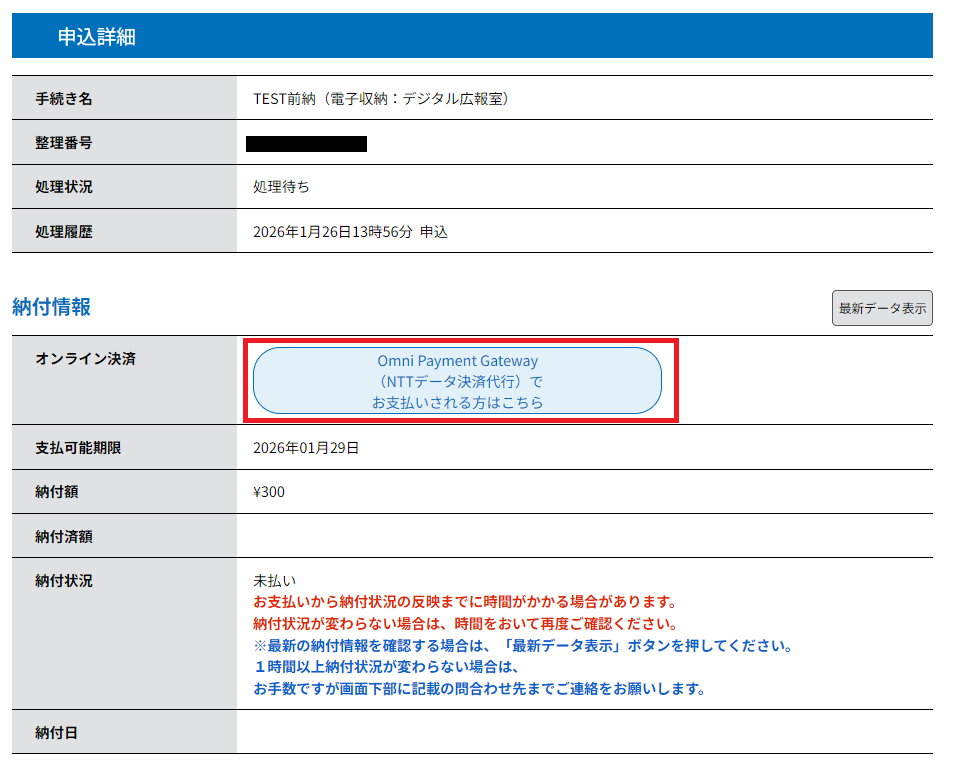The width and height of the screenshot is (956, 767).
Task: Click the 最新データ表示 button
Action: (x=881, y=308)
